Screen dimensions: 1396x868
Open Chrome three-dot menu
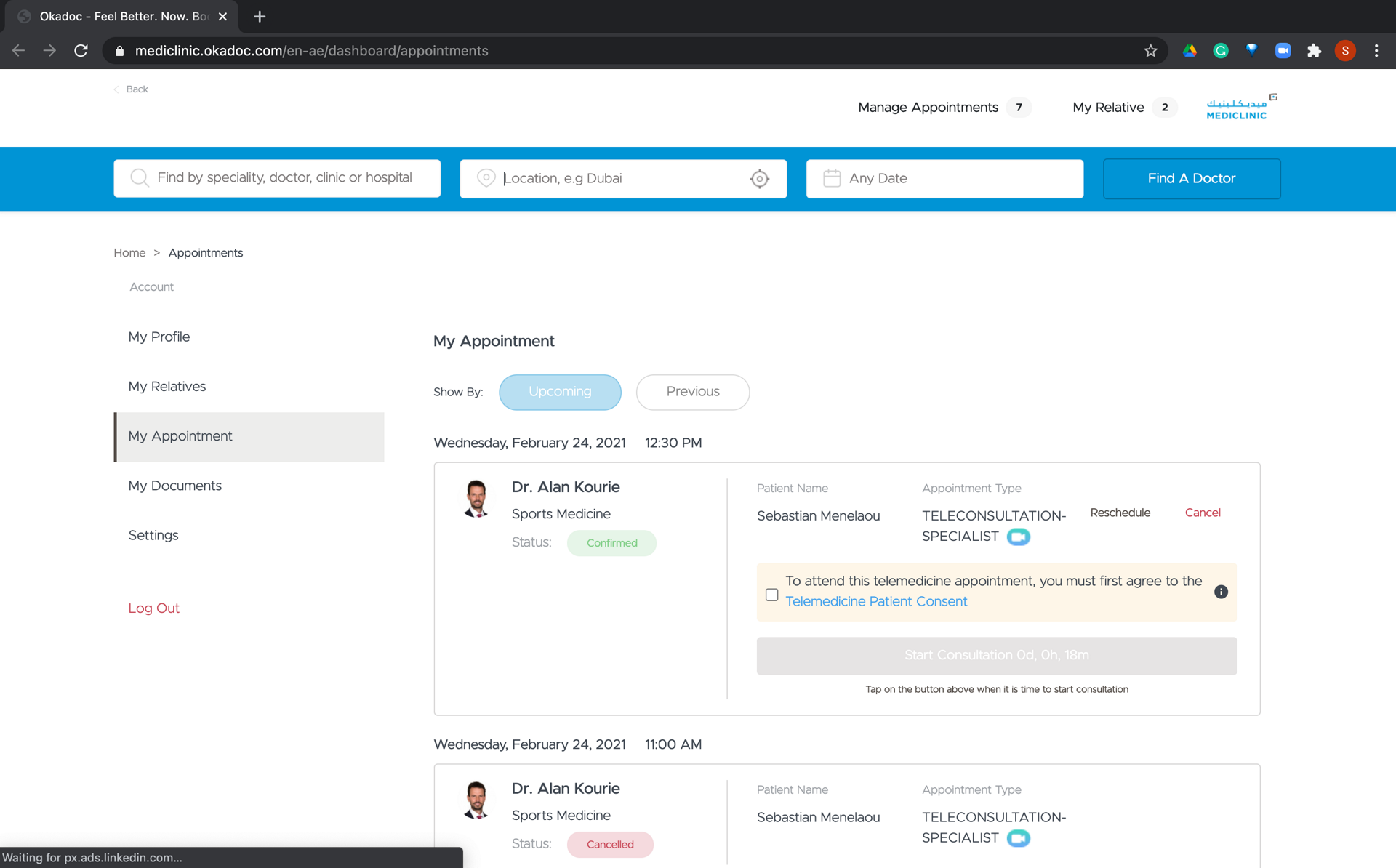1376,51
